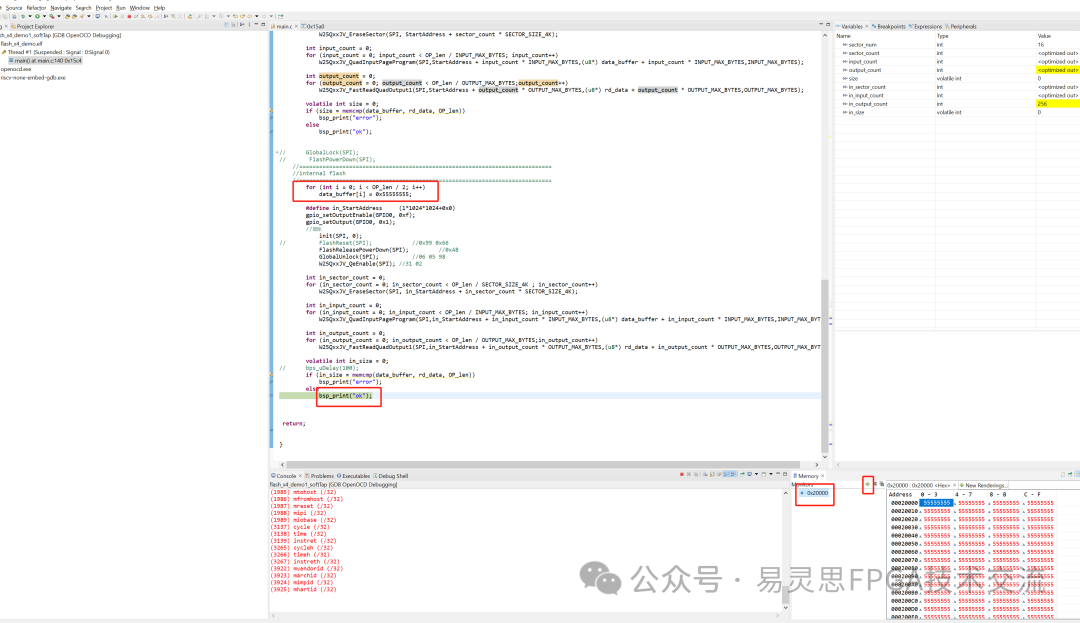Image resolution: width=1080 pixels, height=623 pixels.
Task: Switch to the Project Explorer tab
Action: click(x=32, y=26)
